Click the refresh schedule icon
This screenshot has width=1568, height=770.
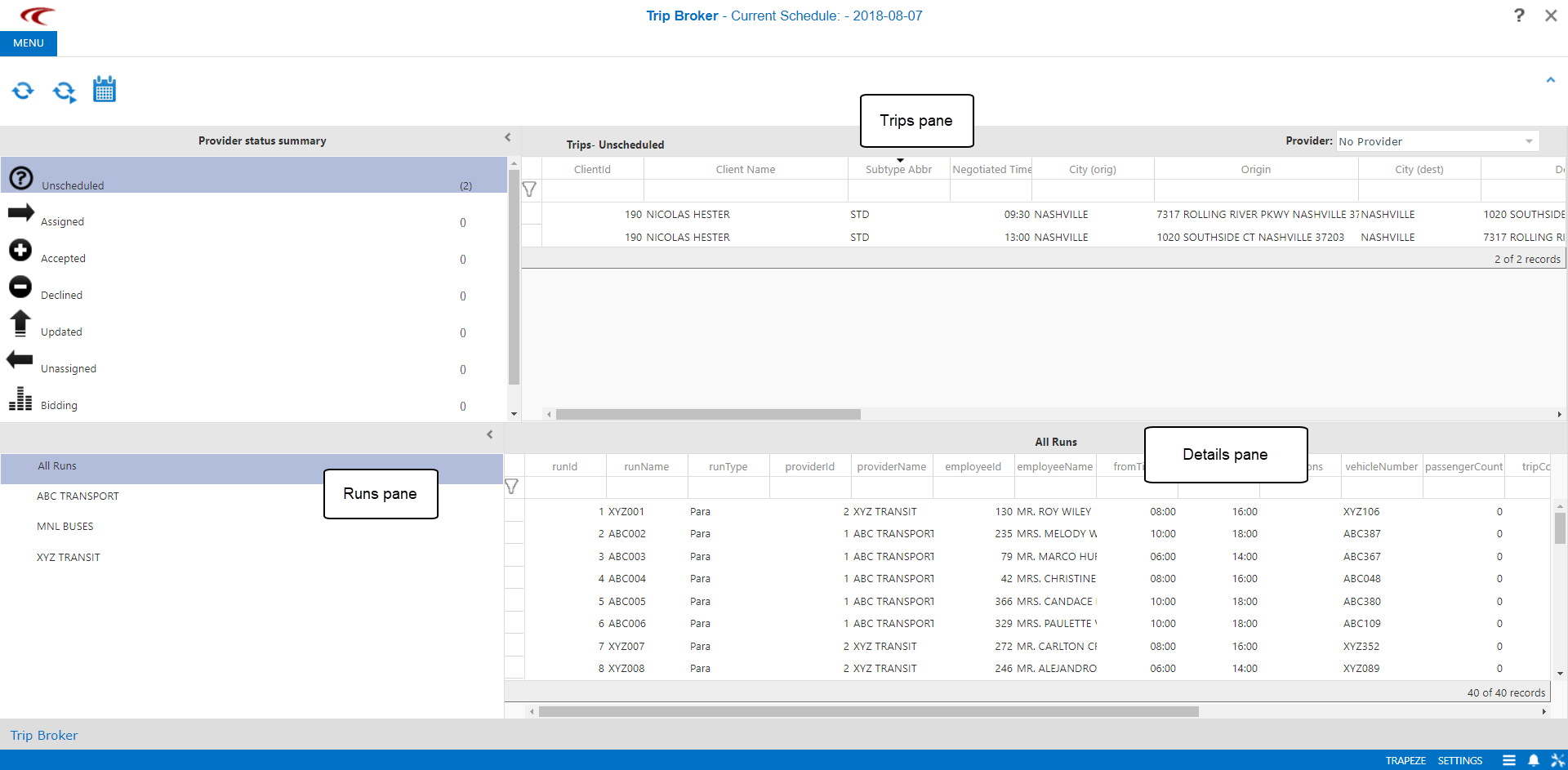(24, 90)
